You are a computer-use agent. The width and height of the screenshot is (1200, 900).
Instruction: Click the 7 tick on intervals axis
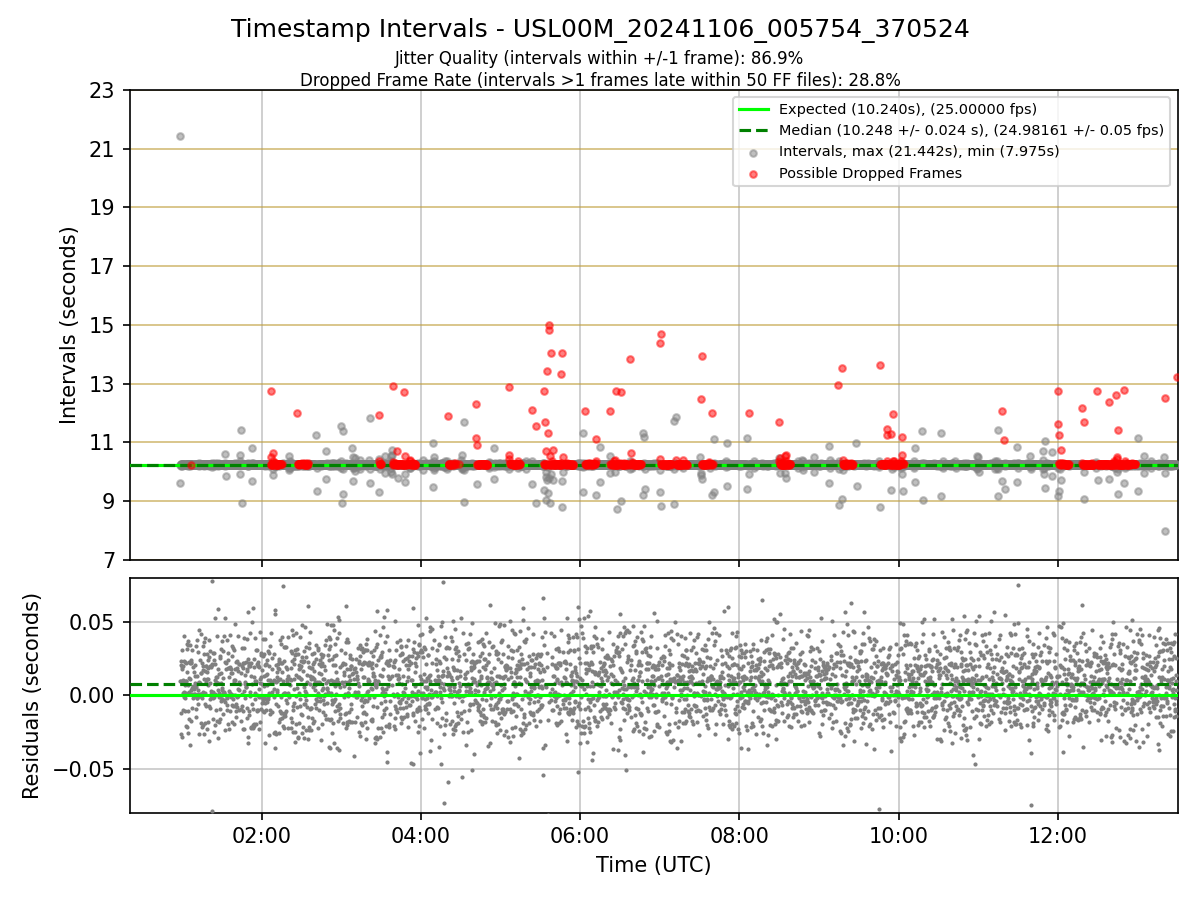pos(109,560)
